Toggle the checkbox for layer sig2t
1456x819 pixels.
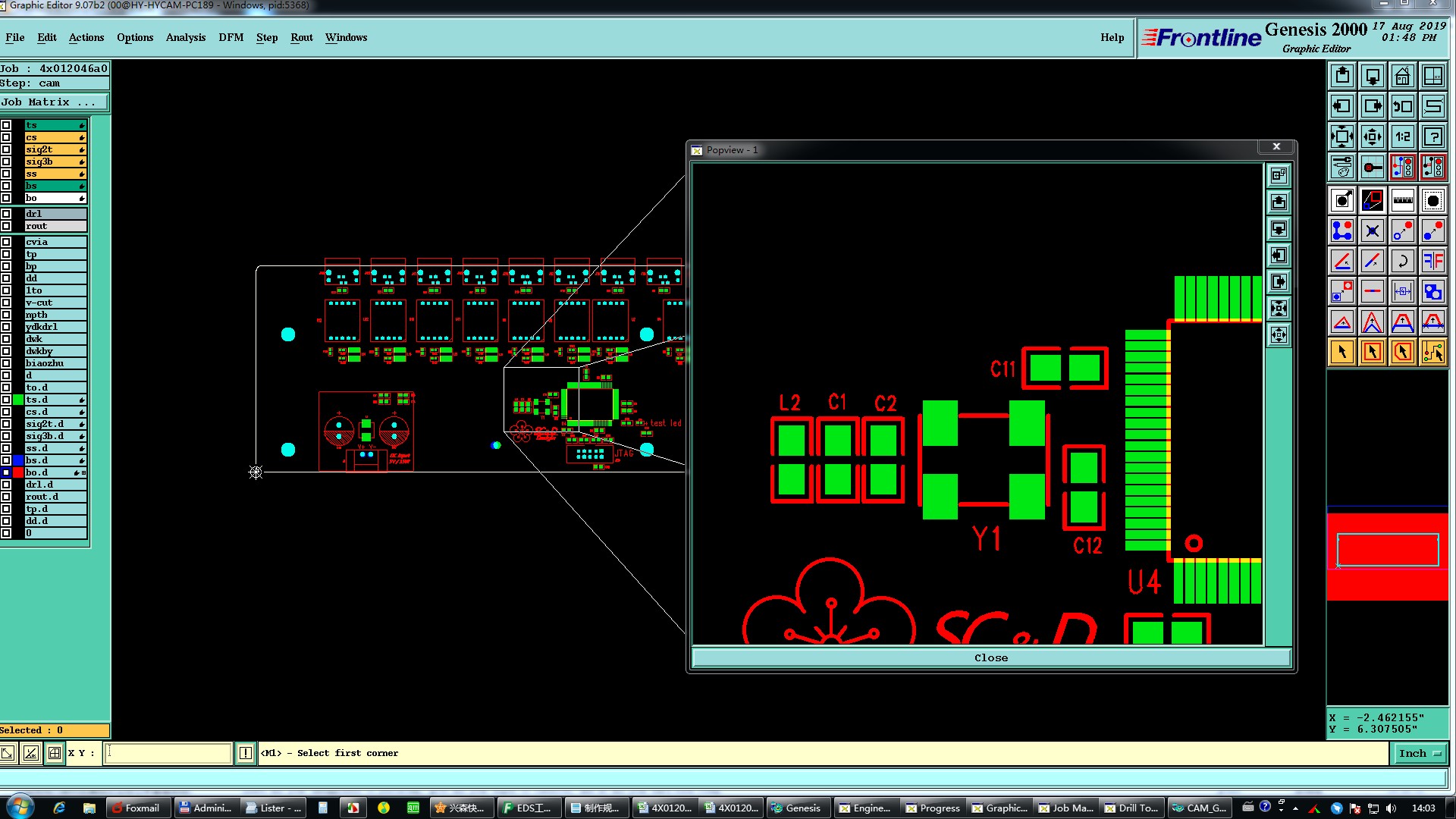6,149
